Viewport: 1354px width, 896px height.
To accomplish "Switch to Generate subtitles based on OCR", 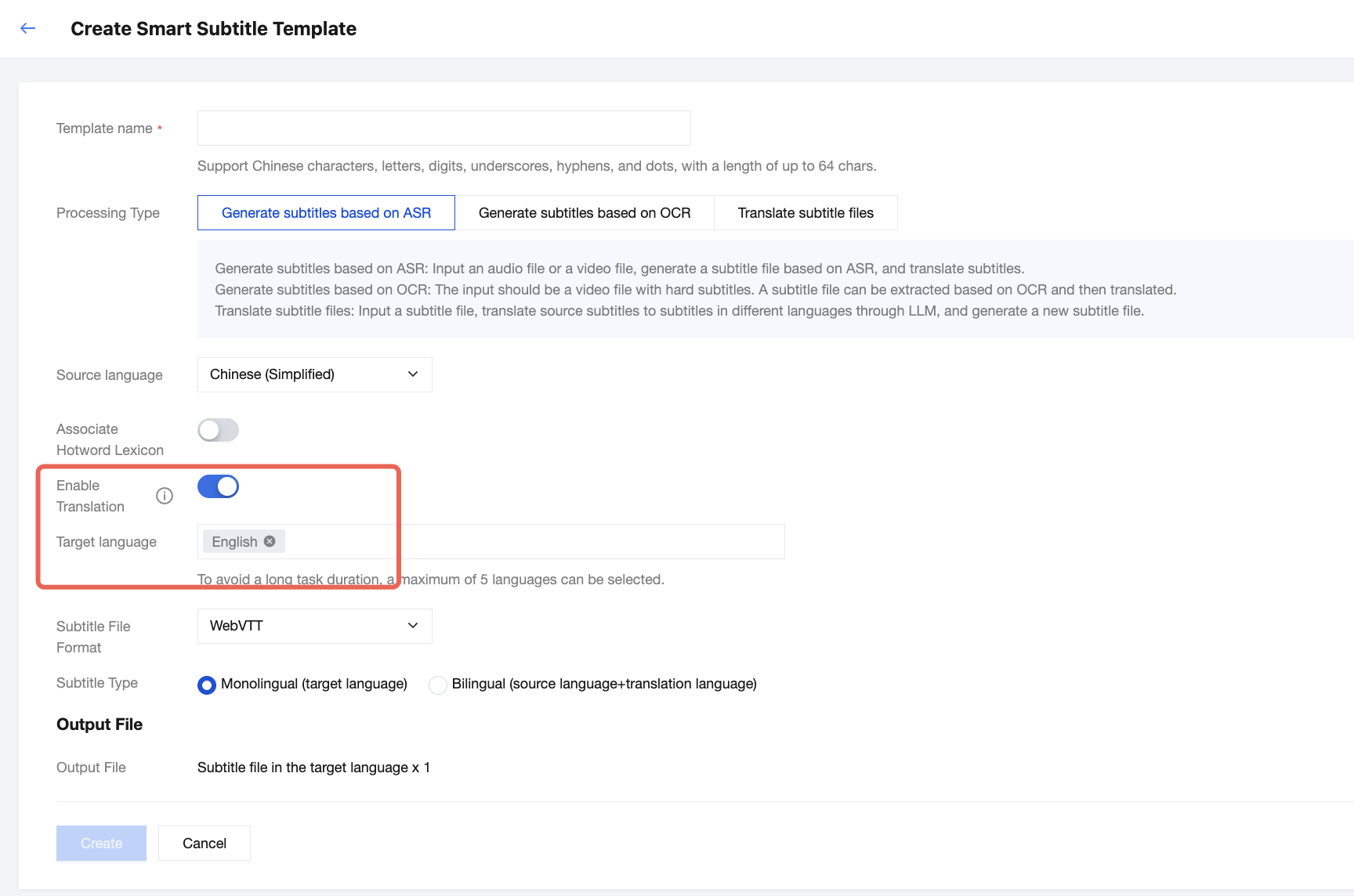I will (x=585, y=213).
